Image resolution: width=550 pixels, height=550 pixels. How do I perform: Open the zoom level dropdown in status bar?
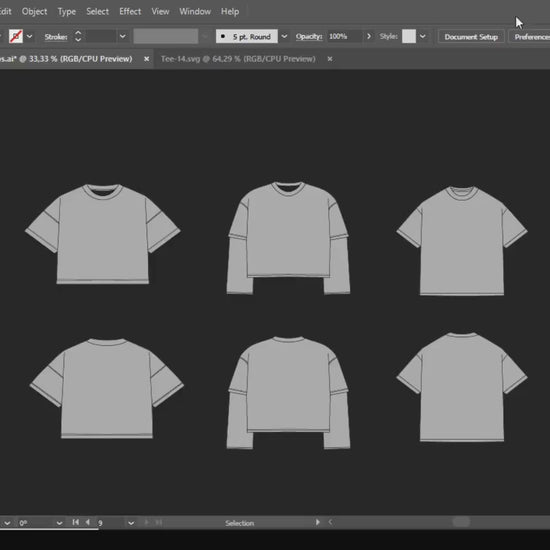(7, 523)
